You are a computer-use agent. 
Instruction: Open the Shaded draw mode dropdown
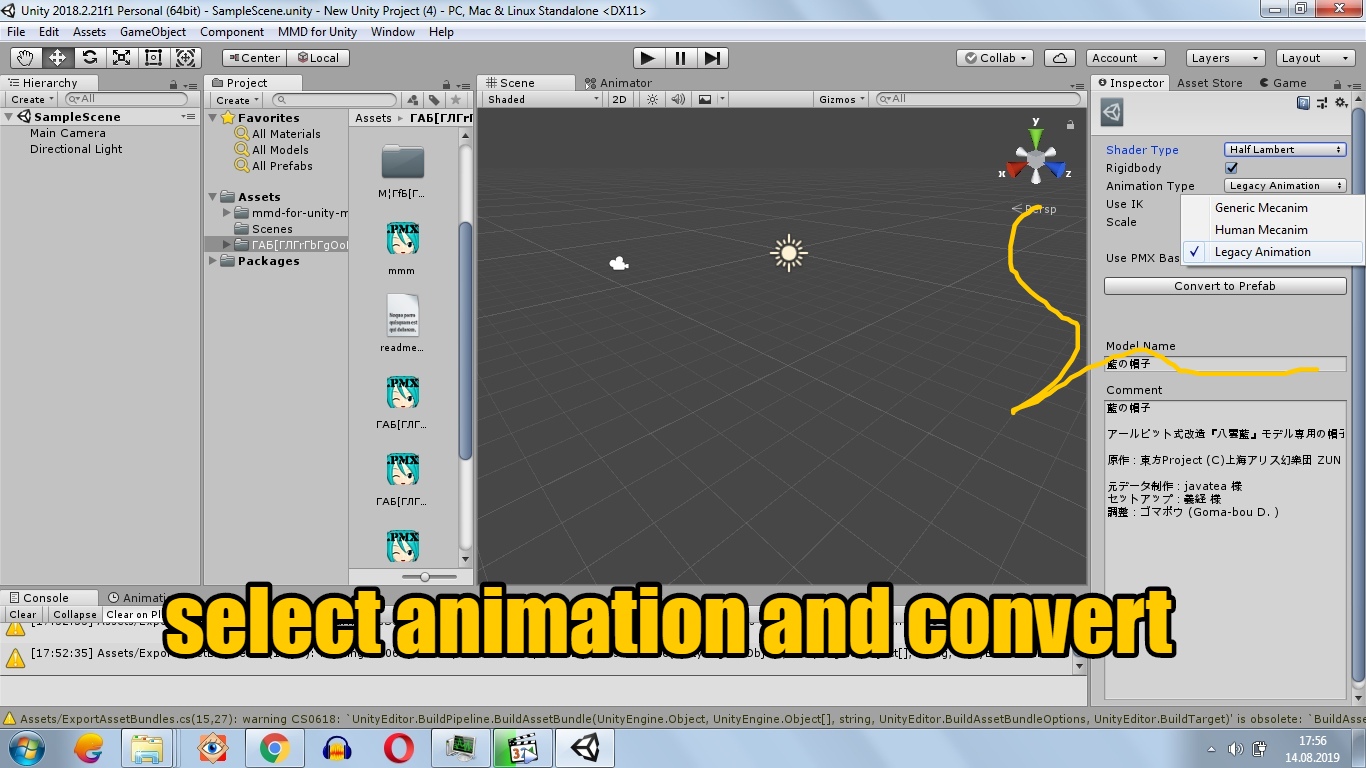[x=542, y=99]
